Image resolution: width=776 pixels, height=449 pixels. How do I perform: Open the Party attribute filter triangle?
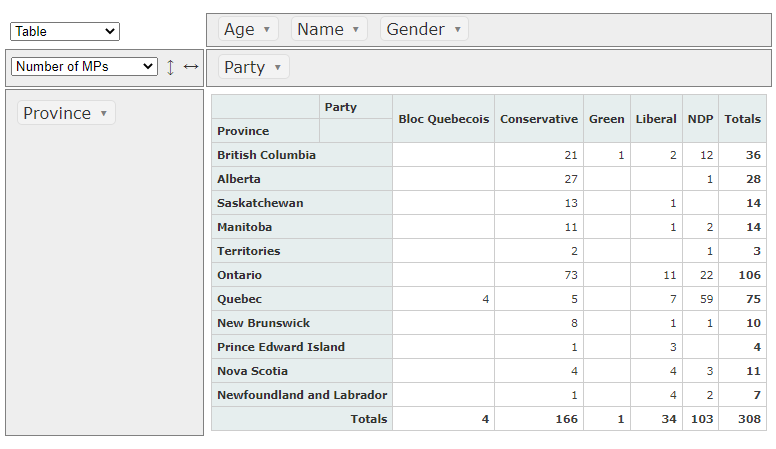point(278,67)
